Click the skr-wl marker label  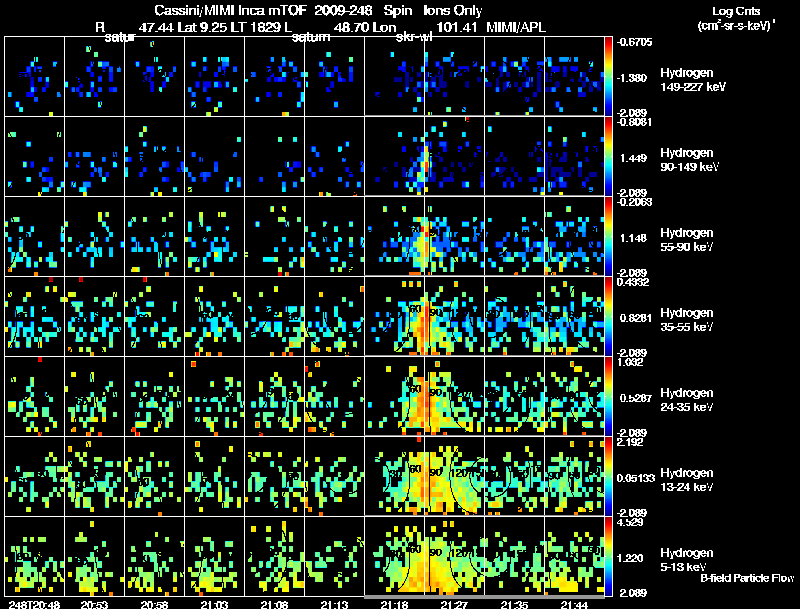414,37
